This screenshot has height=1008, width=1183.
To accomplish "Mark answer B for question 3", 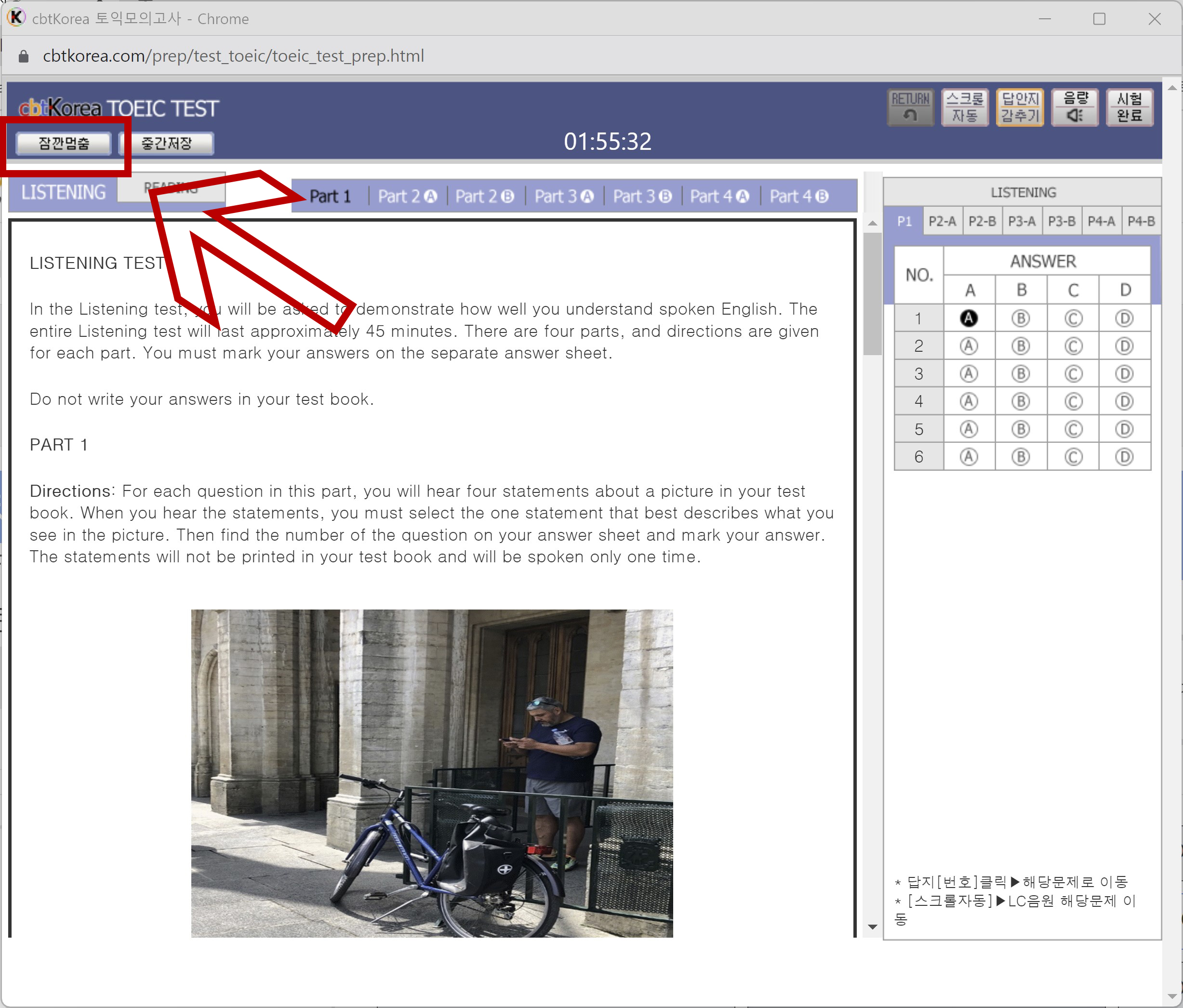I will click(x=1021, y=374).
